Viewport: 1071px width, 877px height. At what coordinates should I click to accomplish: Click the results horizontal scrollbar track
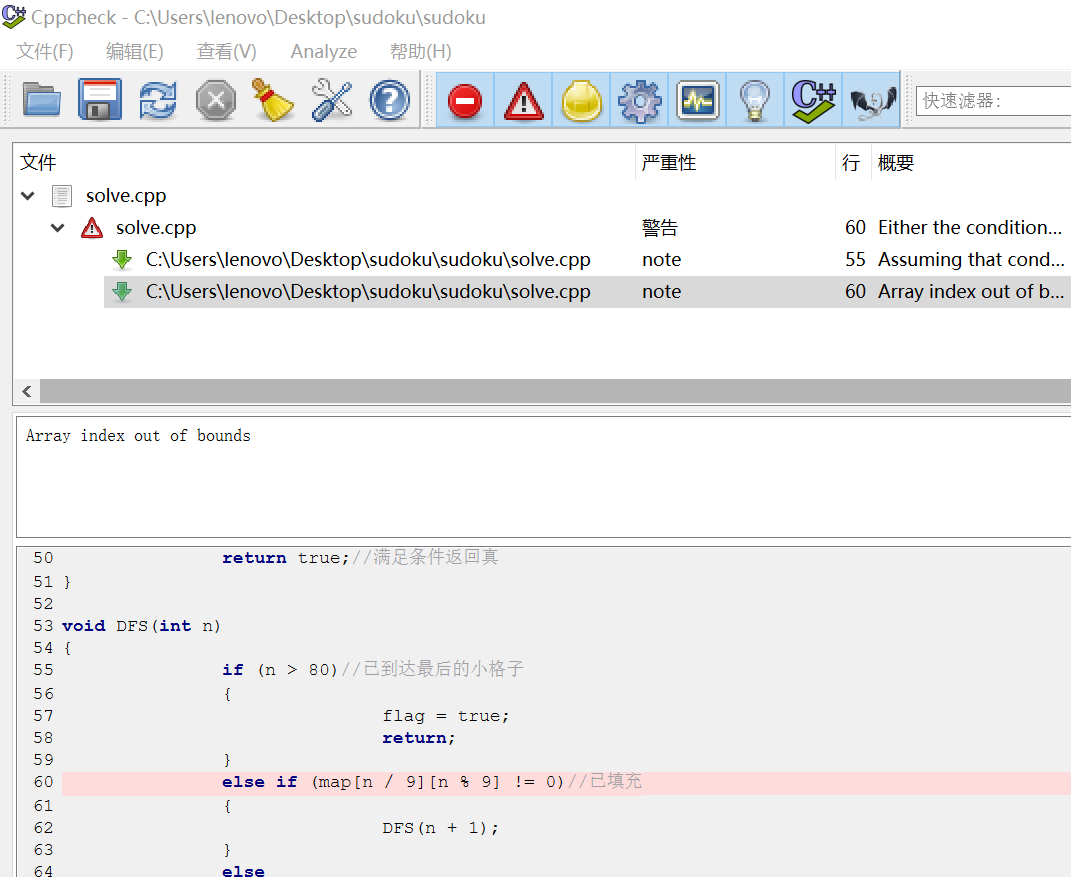pyautogui.click(x=555, y=391)
